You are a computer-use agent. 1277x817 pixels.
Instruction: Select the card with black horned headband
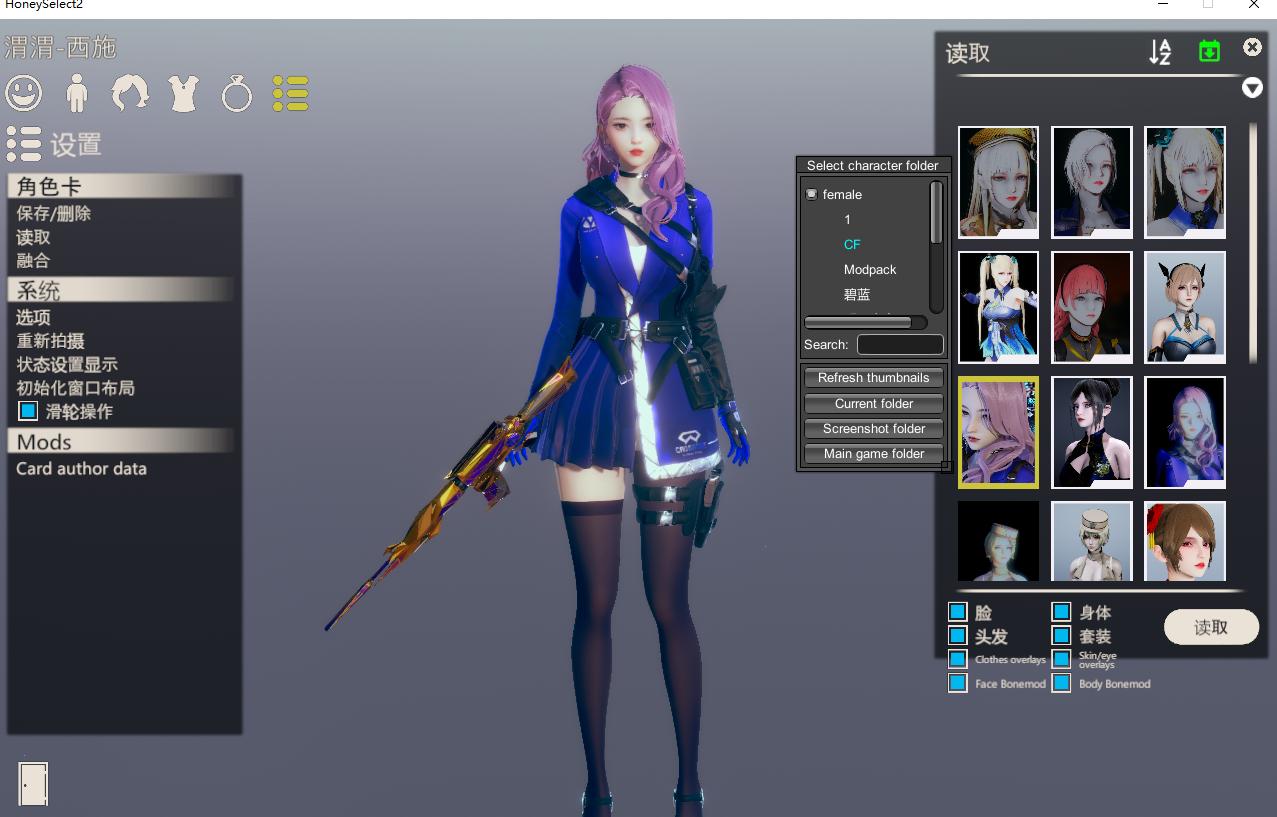1185,307
